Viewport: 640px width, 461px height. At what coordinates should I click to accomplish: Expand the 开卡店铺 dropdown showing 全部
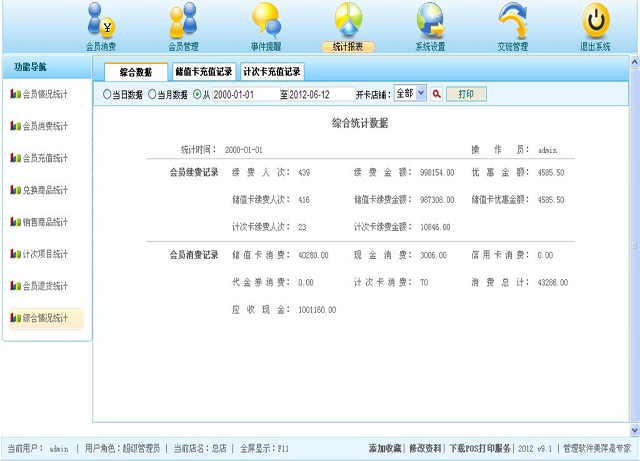tap(410, 93)
